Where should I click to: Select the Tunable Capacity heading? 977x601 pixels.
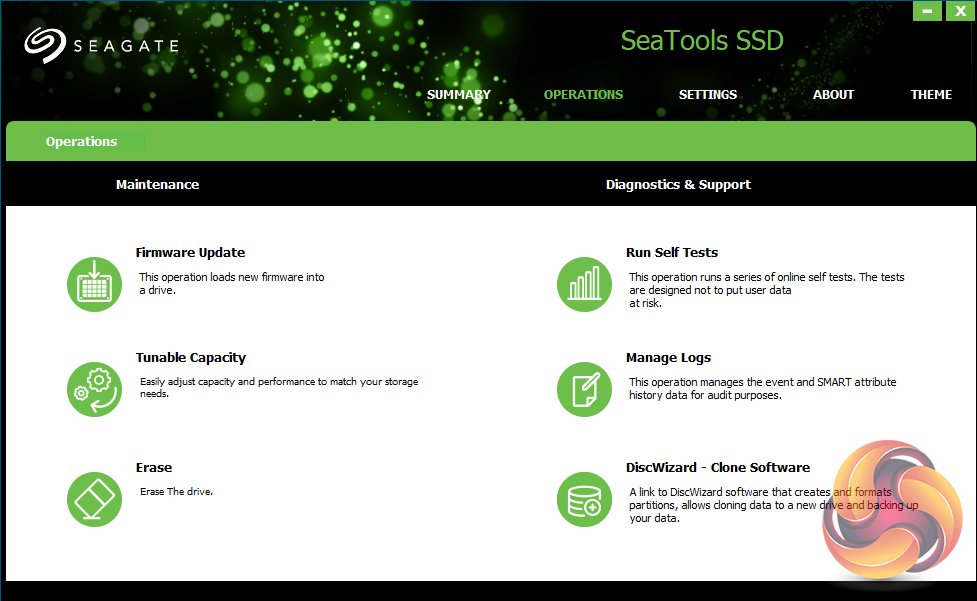191,357
